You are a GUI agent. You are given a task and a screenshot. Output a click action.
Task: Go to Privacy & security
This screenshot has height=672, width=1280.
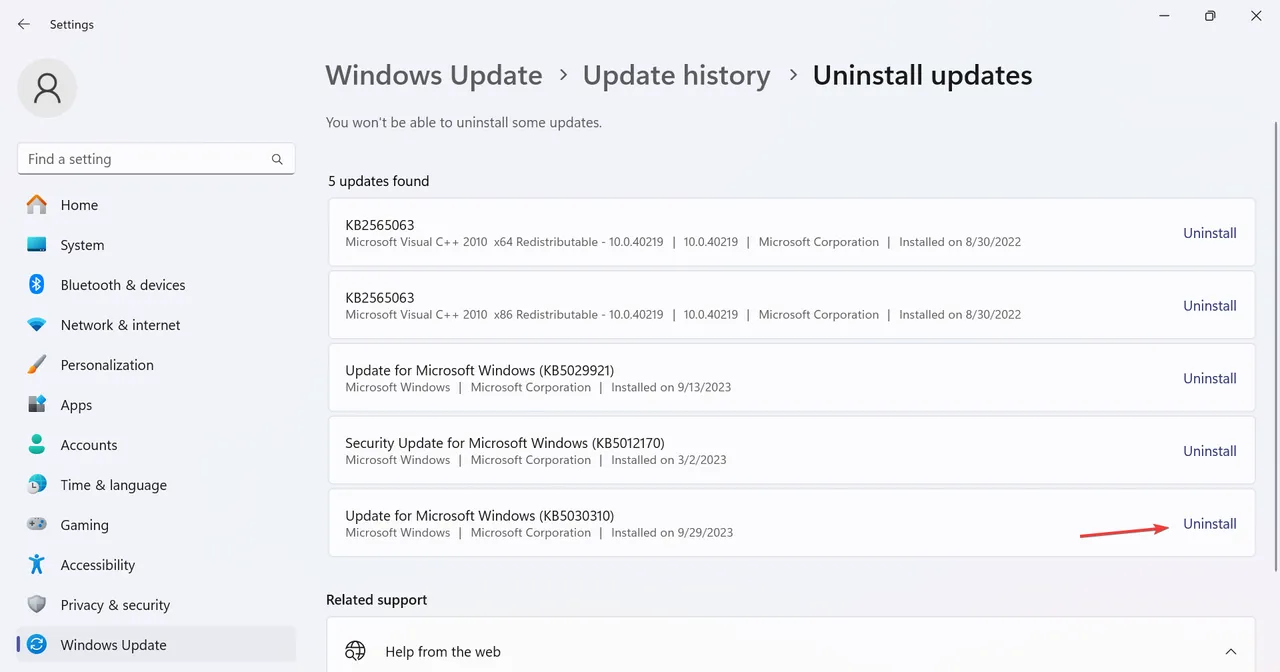156,605
